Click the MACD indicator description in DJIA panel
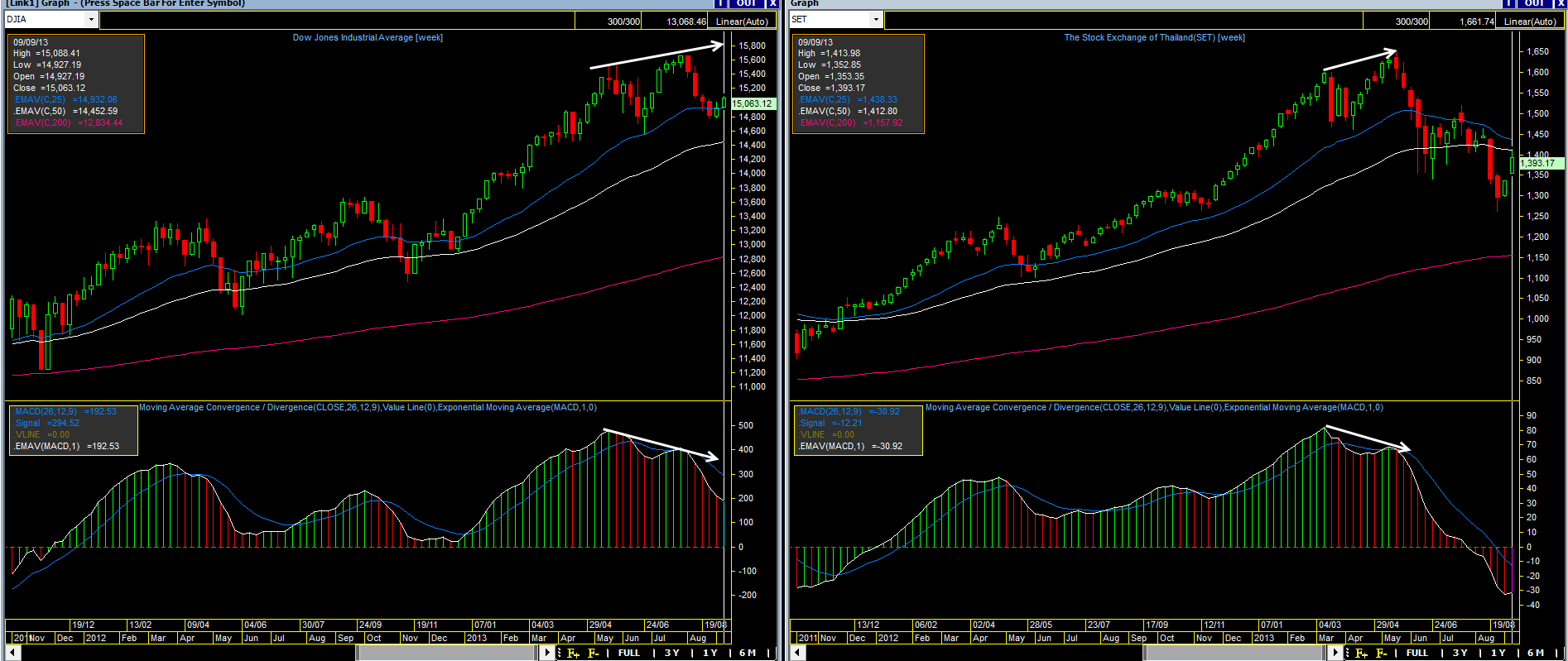 tap(368, 407)
